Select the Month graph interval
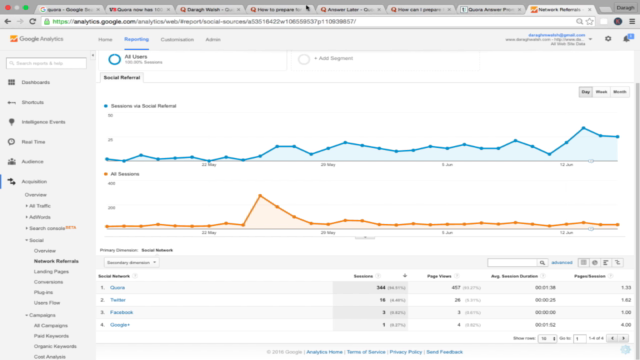 [620, 92]
